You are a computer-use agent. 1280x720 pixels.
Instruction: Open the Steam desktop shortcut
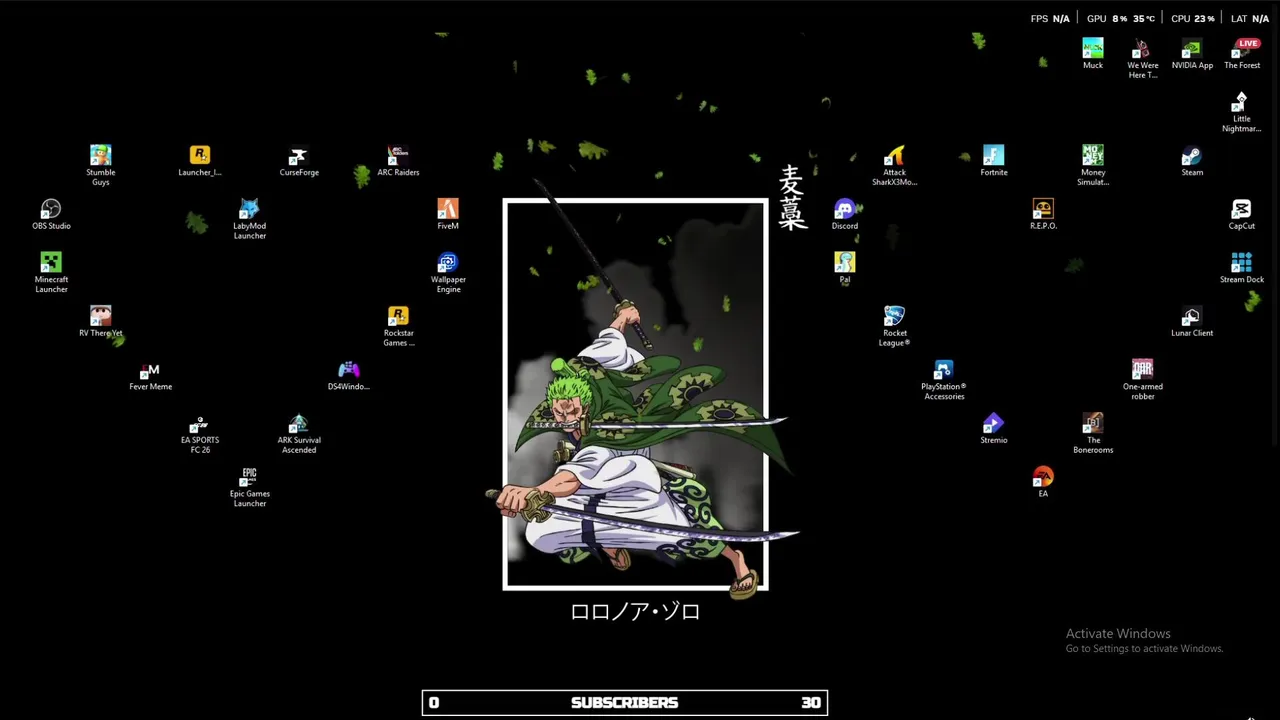point(1192,160)
